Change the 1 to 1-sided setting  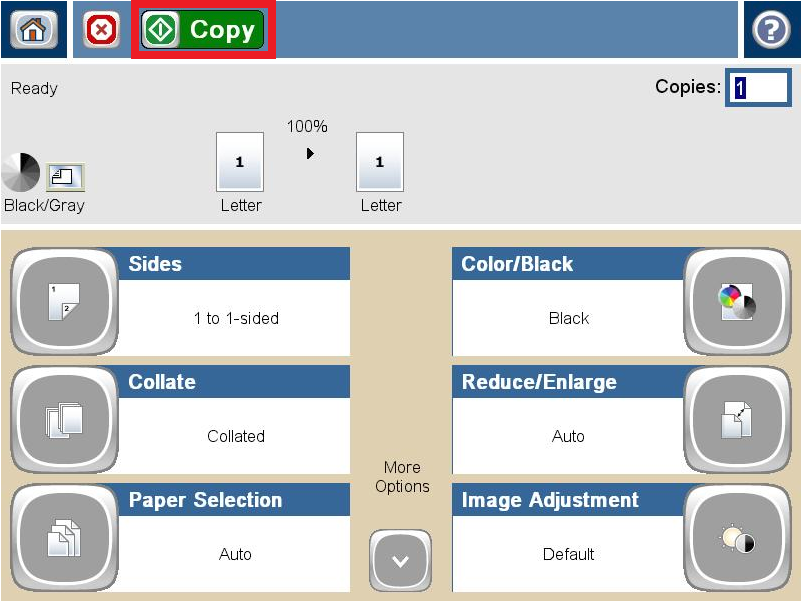[235, 318]
